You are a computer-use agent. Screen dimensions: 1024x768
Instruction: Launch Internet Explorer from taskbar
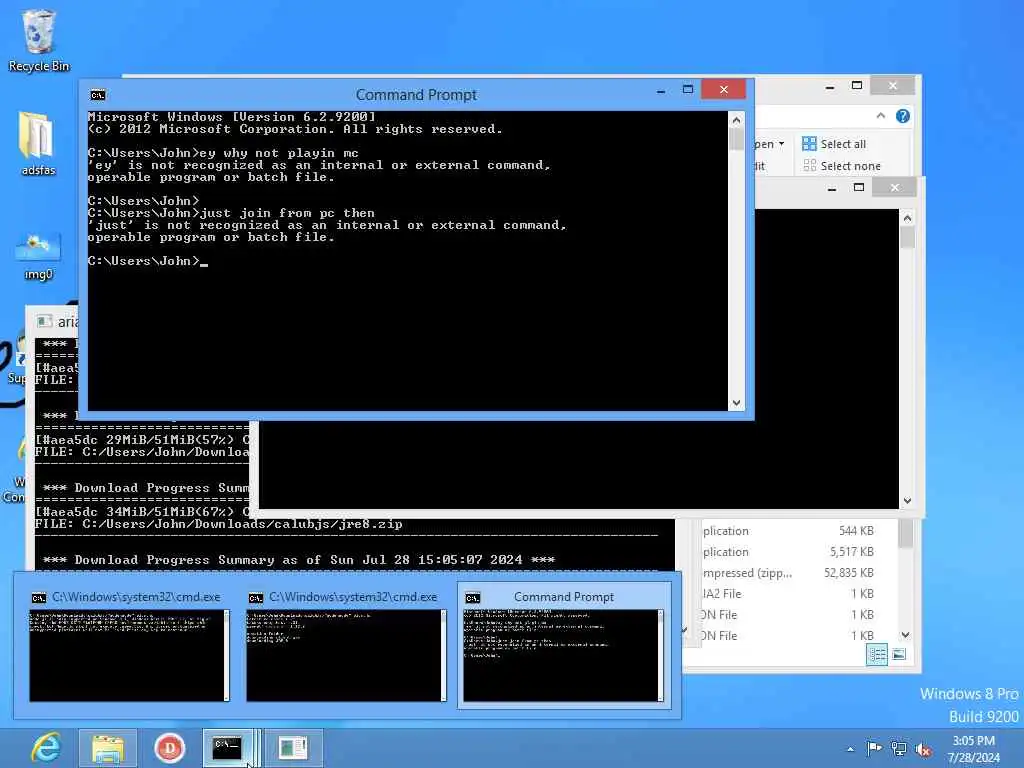(46, 748)
